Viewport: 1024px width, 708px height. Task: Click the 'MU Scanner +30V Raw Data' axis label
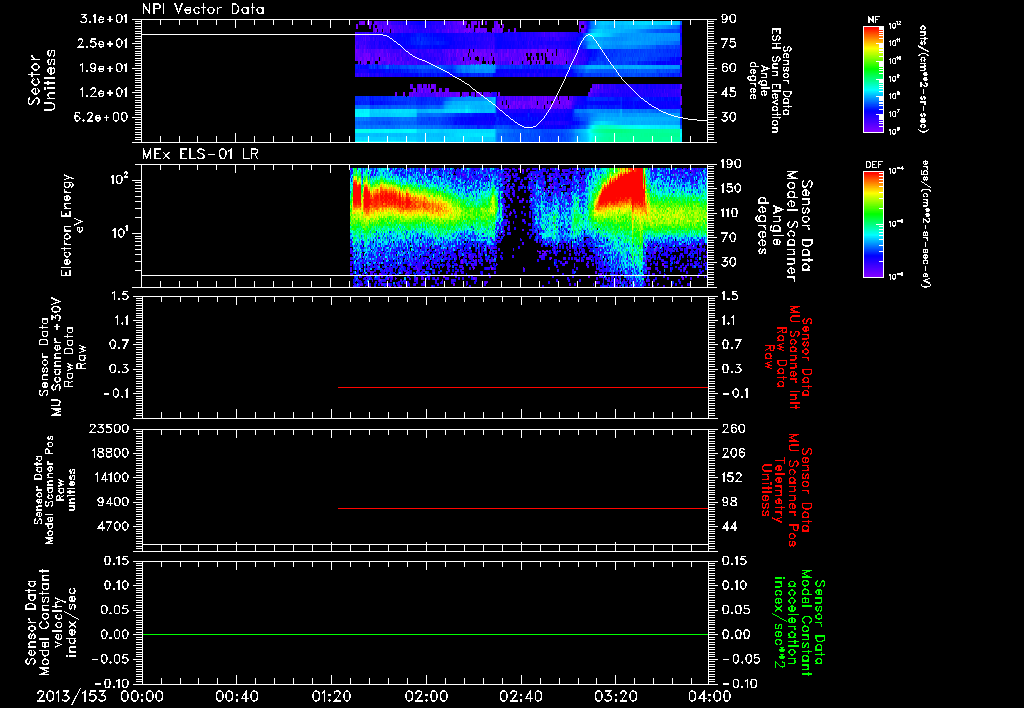[x=62, y=357]
